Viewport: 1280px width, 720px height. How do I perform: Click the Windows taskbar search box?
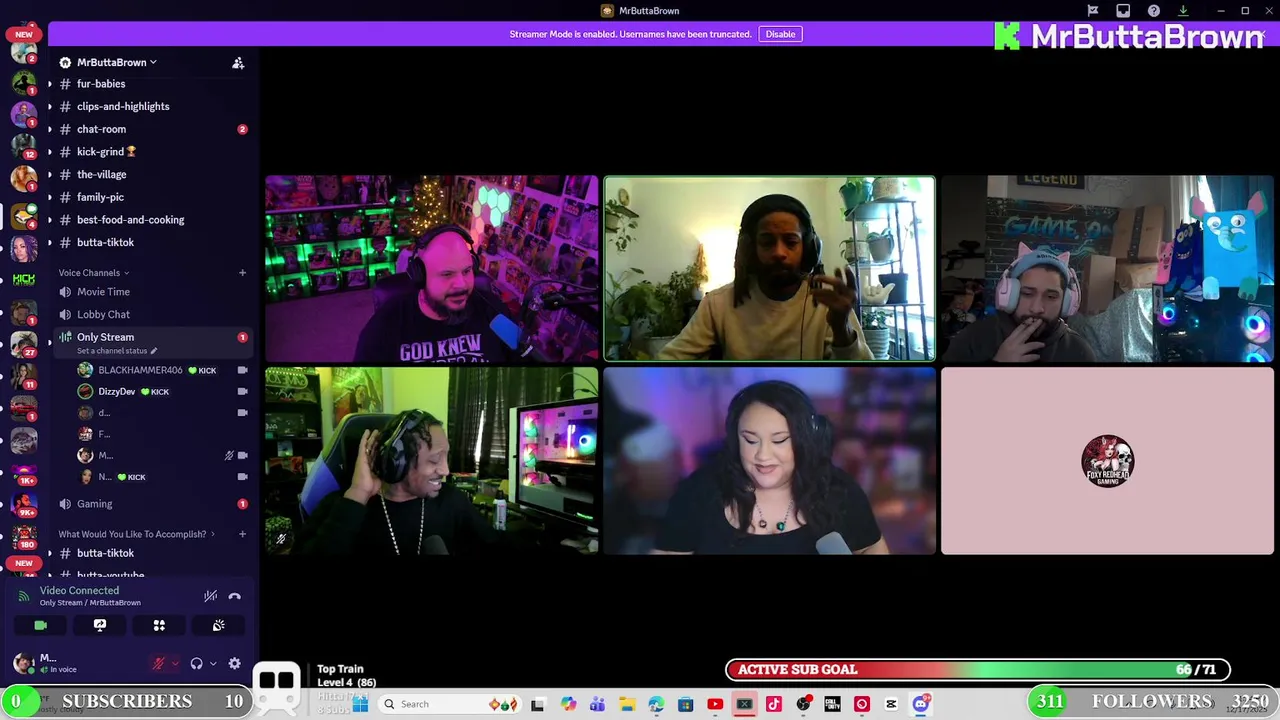coord(451,704)
